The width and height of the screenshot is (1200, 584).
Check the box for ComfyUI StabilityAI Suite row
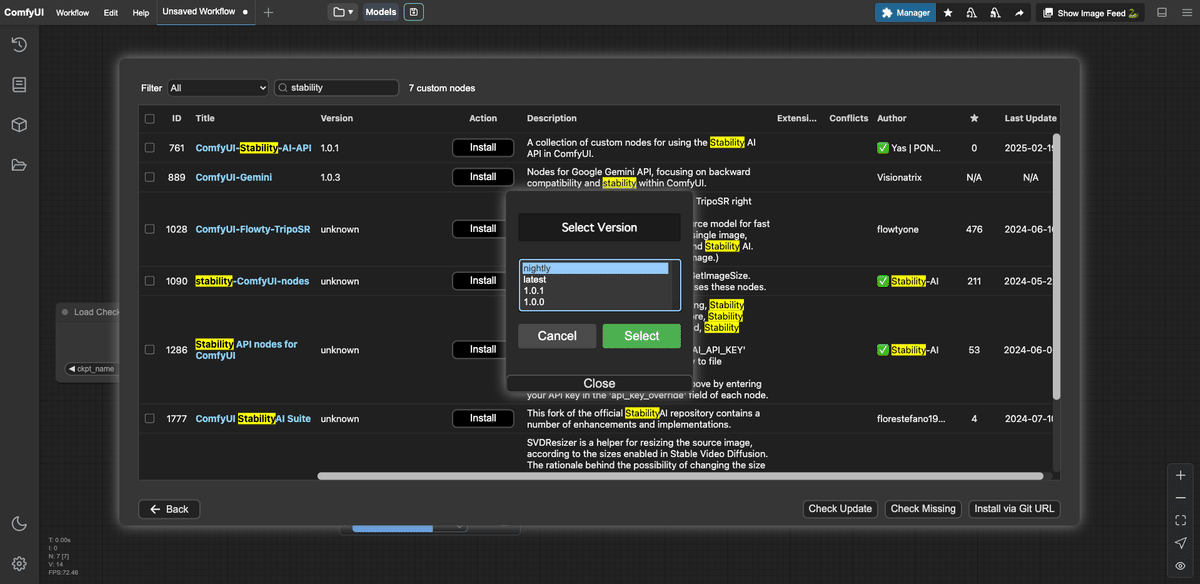pyautogui.click(x=150, y=419)
